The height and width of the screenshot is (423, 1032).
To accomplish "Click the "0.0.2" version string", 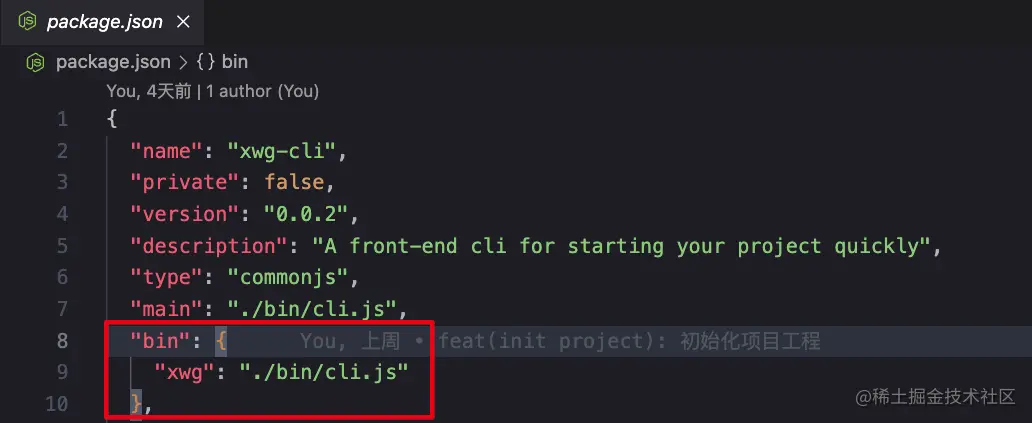I will pos(306,214).
